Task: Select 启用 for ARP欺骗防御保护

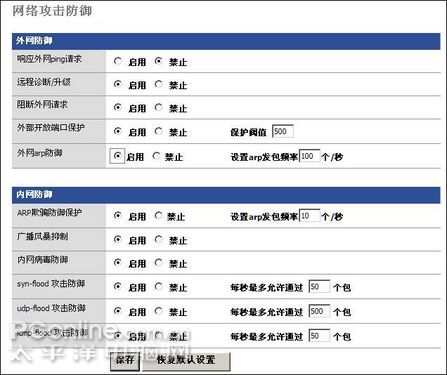Action: [118, 216]
